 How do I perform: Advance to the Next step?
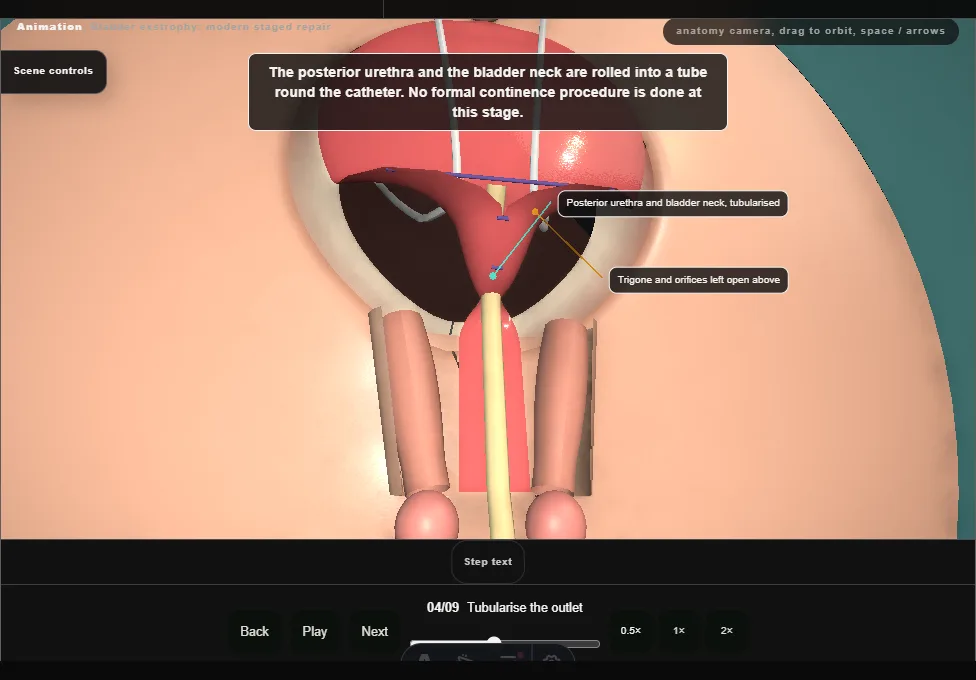375,631
